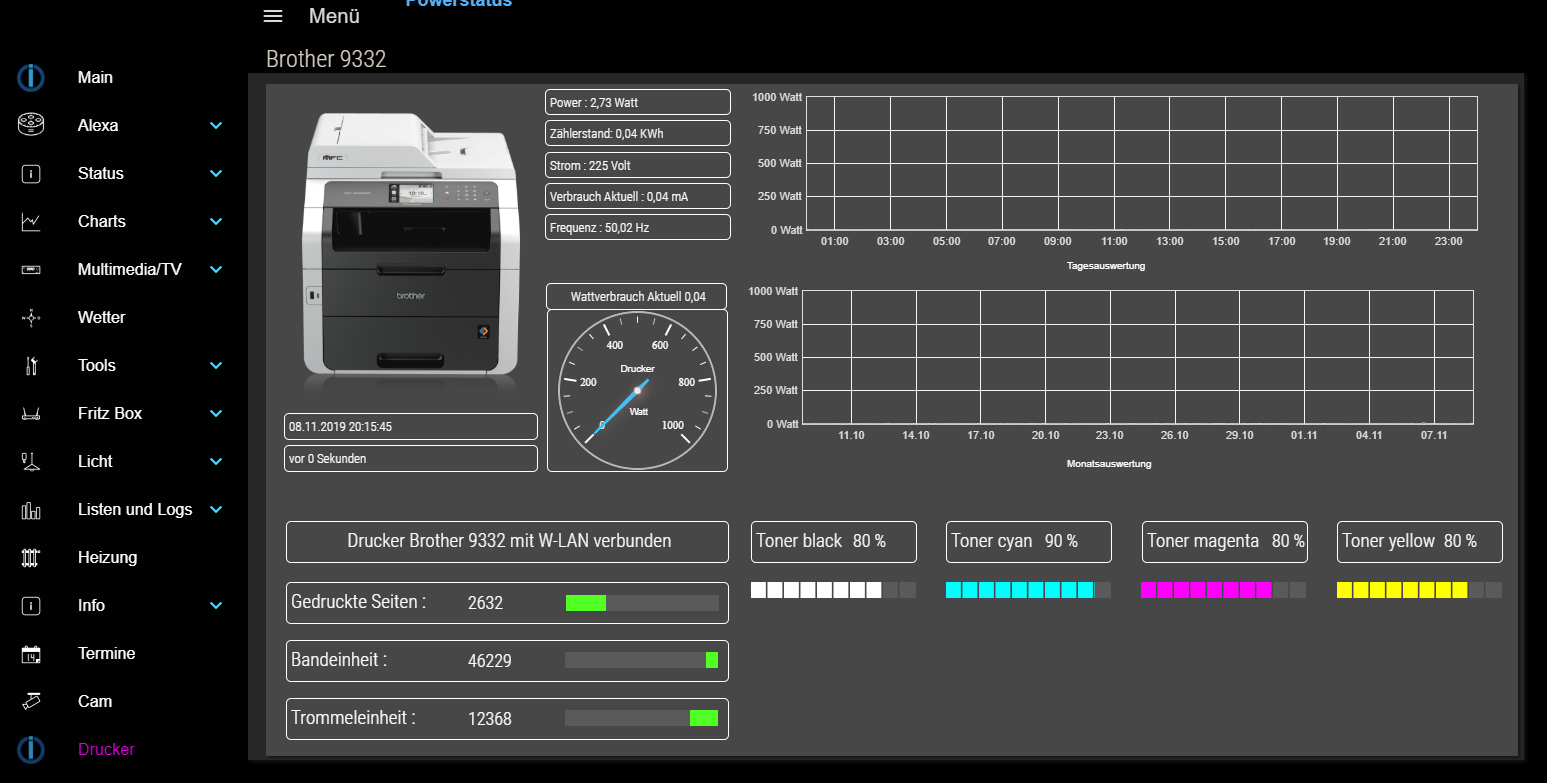Click the W-LAN verbunden status box

click(508, 541)
